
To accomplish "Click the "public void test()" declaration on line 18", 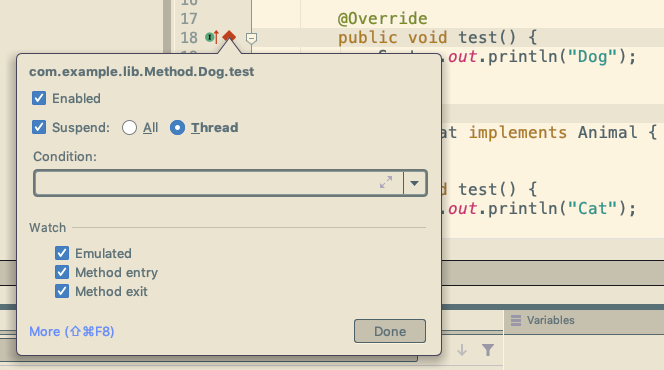I will click(x=427, y=38).
